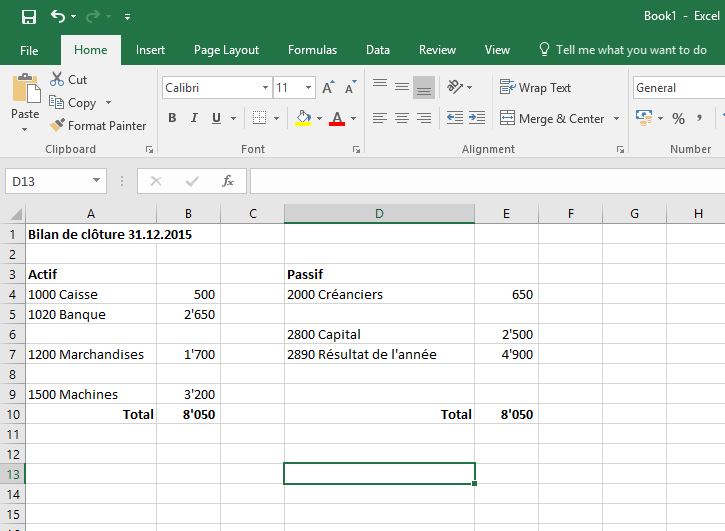
Task: Toggle Italic formatting
Action: point(194,118)
